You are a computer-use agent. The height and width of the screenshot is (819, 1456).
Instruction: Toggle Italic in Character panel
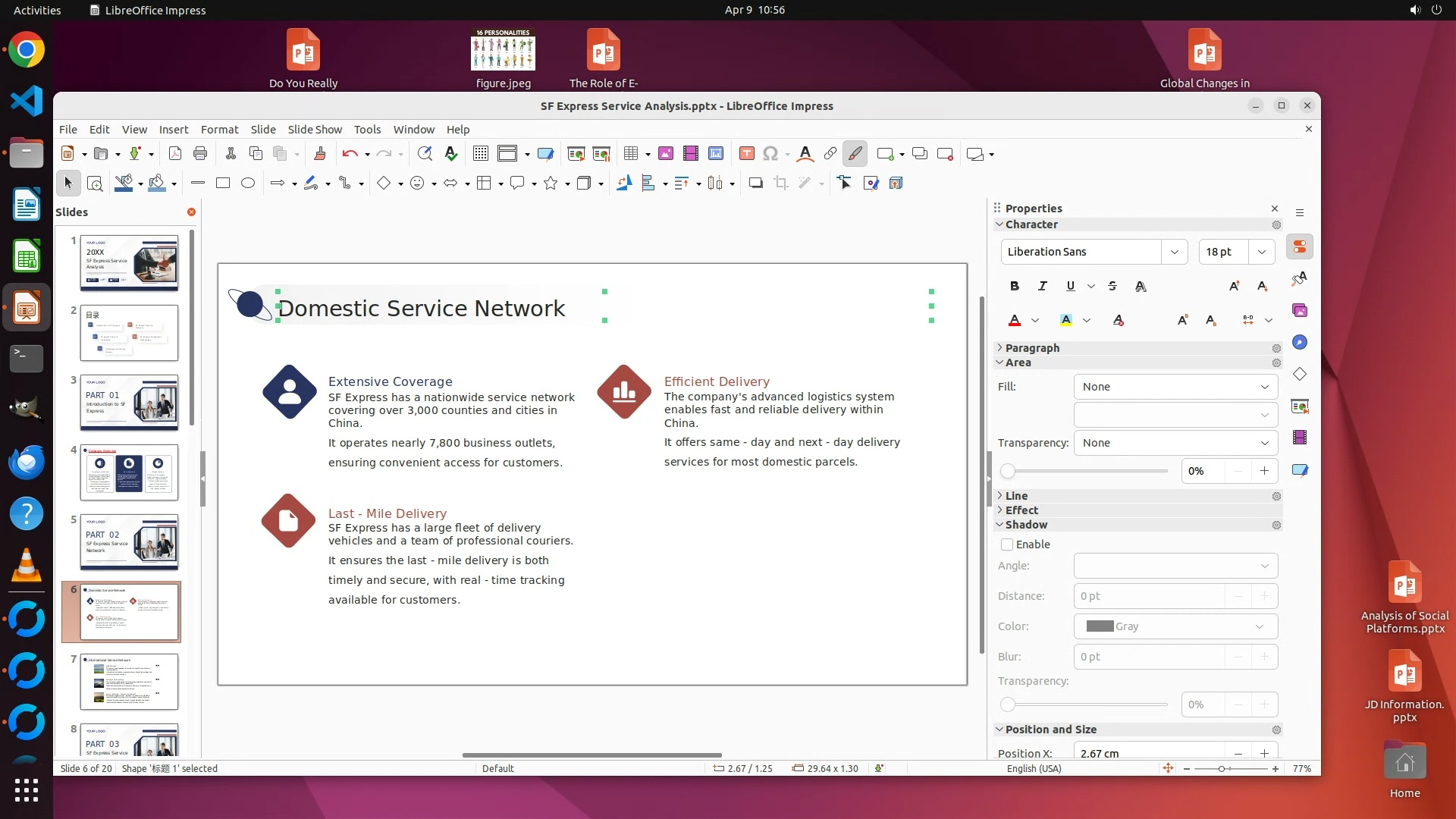tap(1042, 286)
